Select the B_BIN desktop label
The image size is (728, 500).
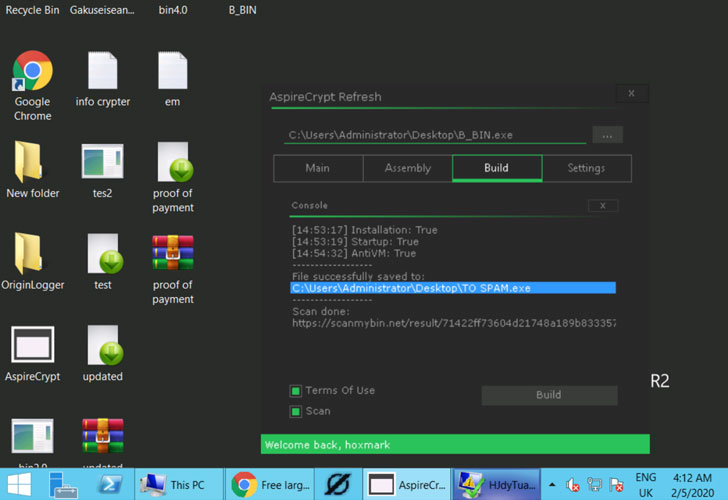(x=242, y=10)
